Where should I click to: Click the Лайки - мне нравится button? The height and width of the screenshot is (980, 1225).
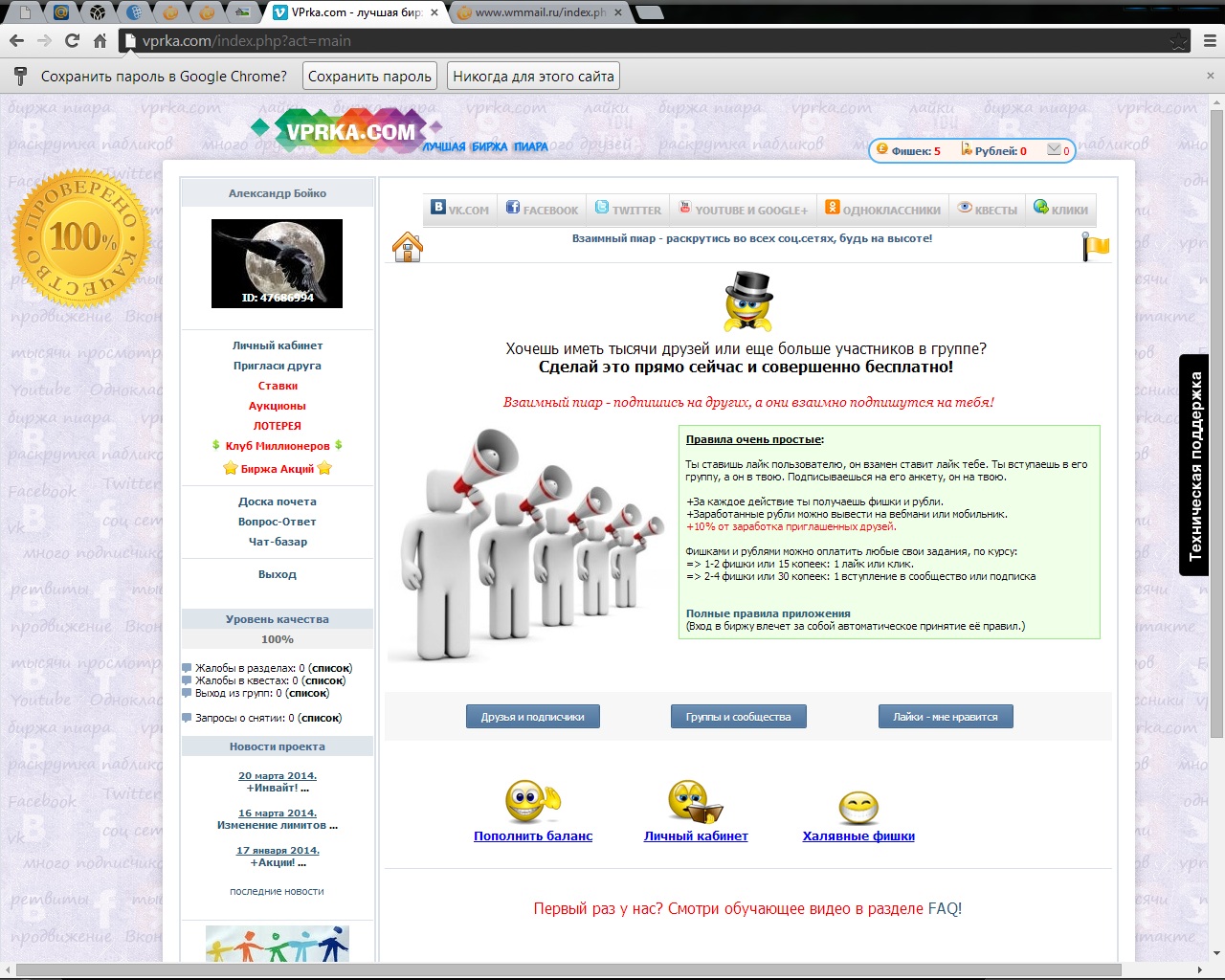coord(946,717)
